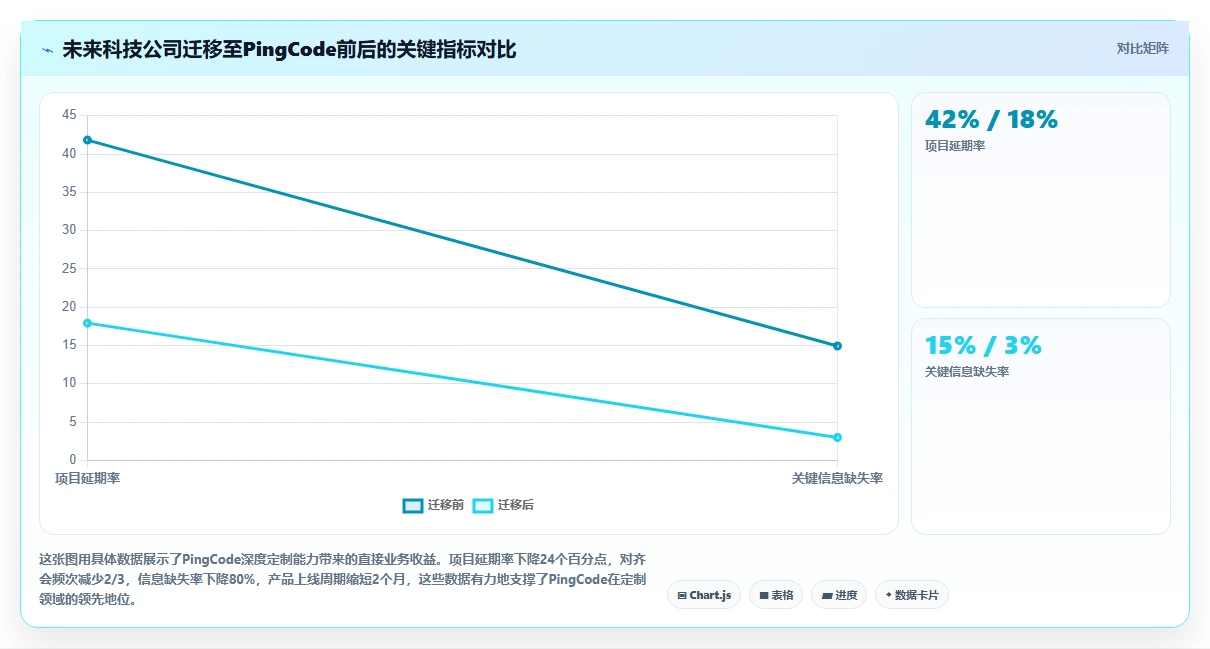Click the 迁移后 data point at 3
The height and width of the screenshot is (649, 1210).
tap(837, 437)
